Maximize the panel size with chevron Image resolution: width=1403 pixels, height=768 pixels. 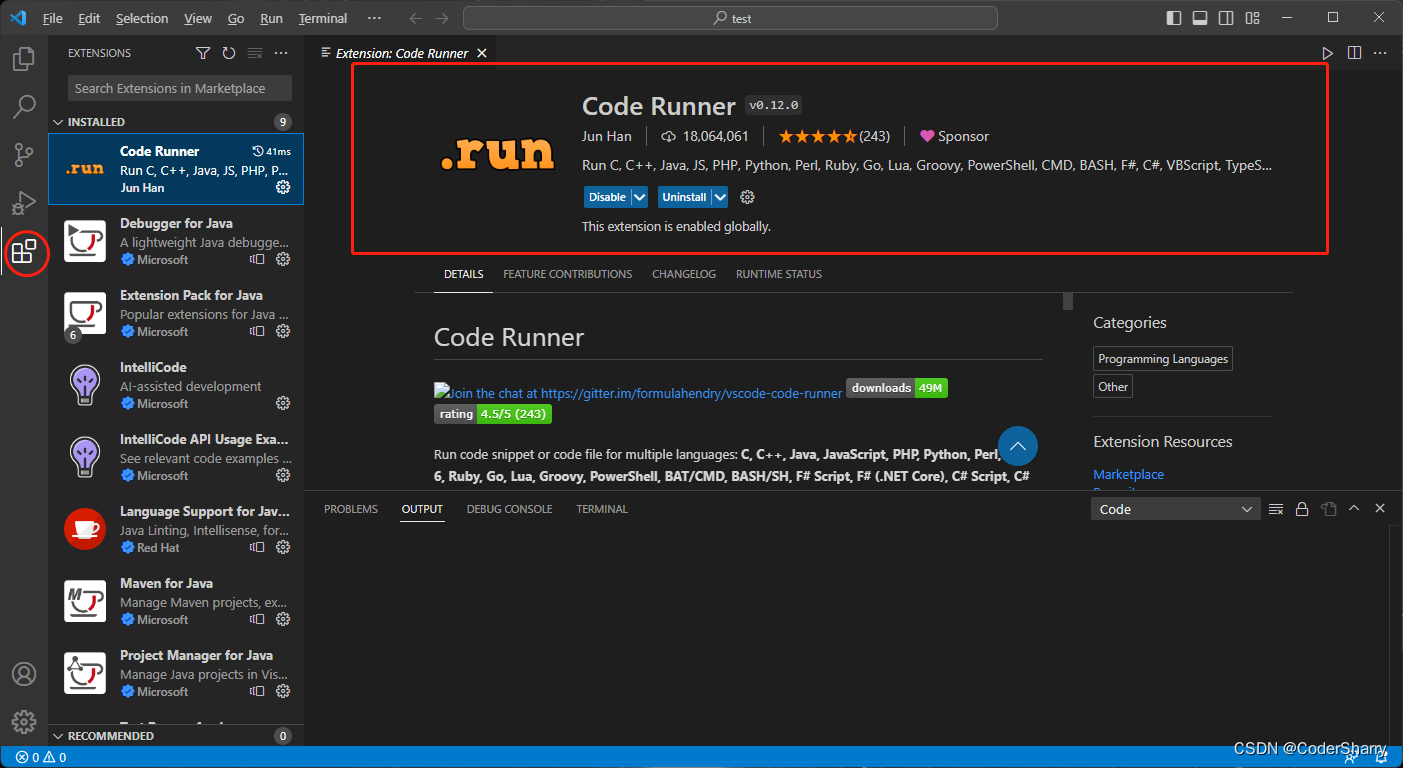[x=1354, y=509]
